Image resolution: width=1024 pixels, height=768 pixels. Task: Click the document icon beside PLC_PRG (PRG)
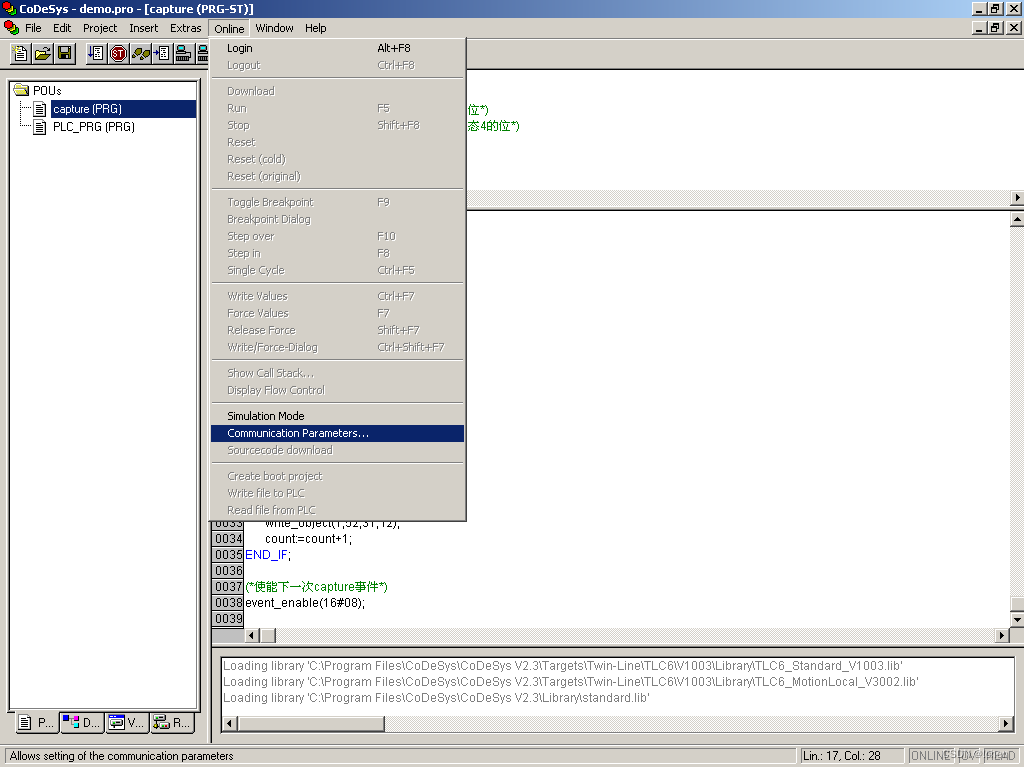pos(40,127)
